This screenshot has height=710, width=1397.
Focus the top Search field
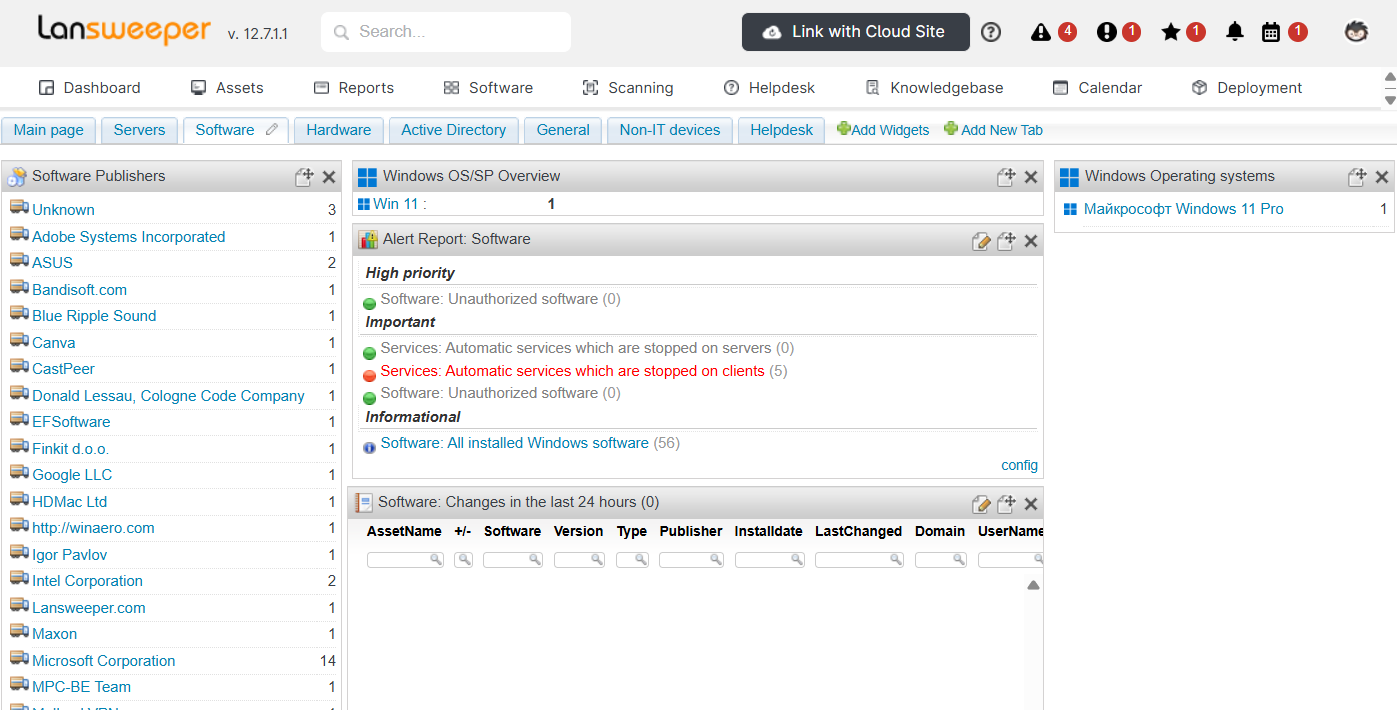[x=446, y=32]
